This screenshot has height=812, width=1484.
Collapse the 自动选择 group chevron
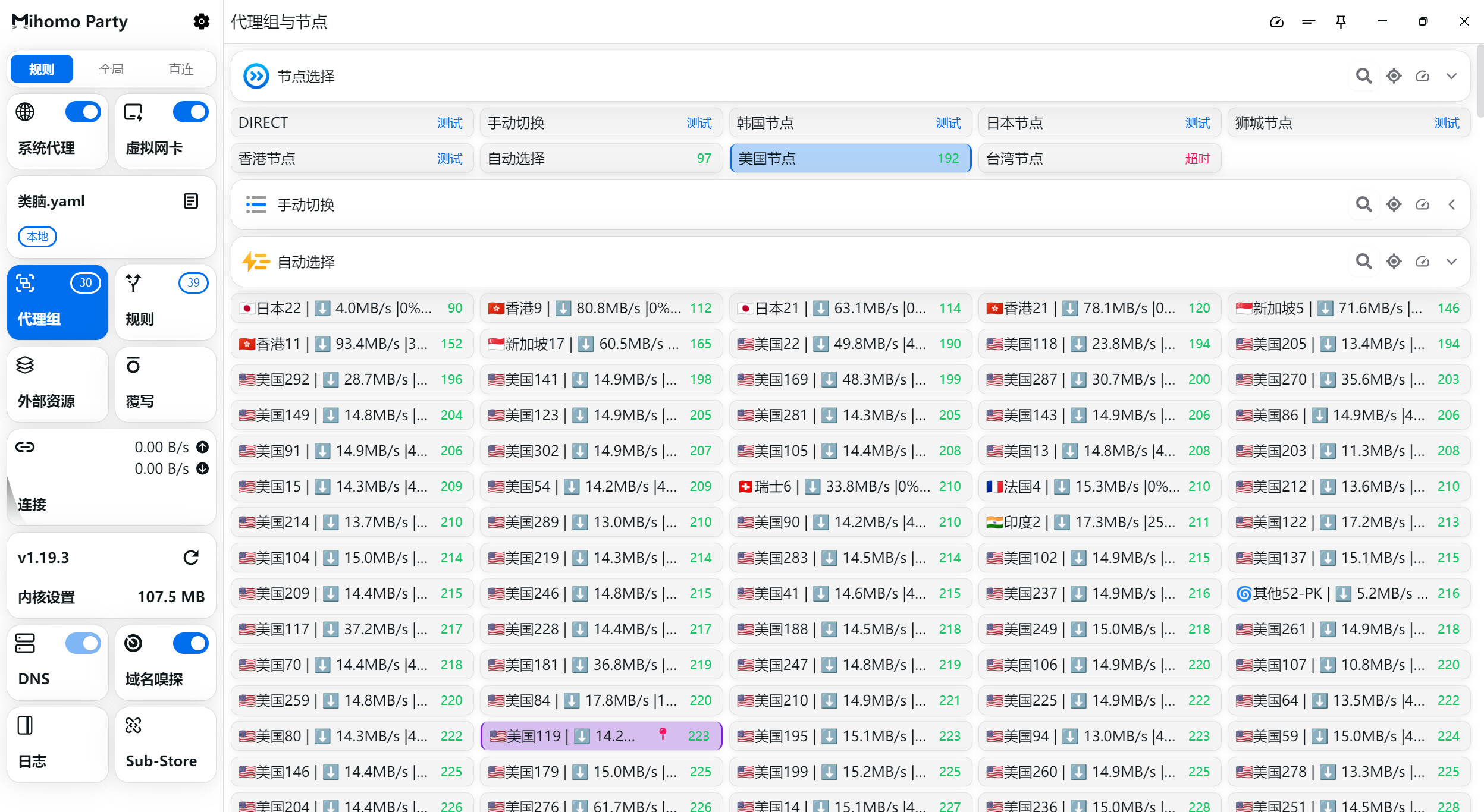coord(1451,262)
